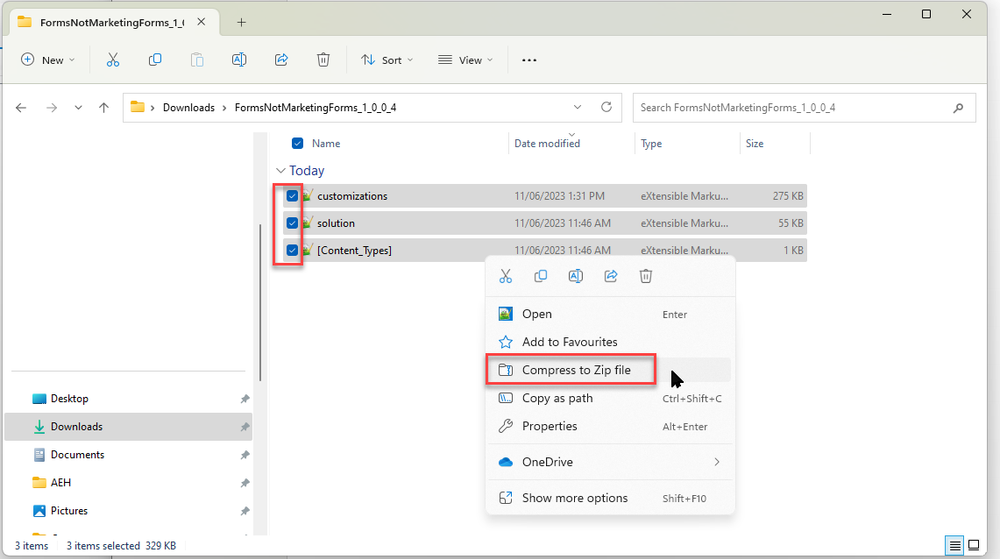Click the Paste icon in the toolbar

(x=197, y=60)
